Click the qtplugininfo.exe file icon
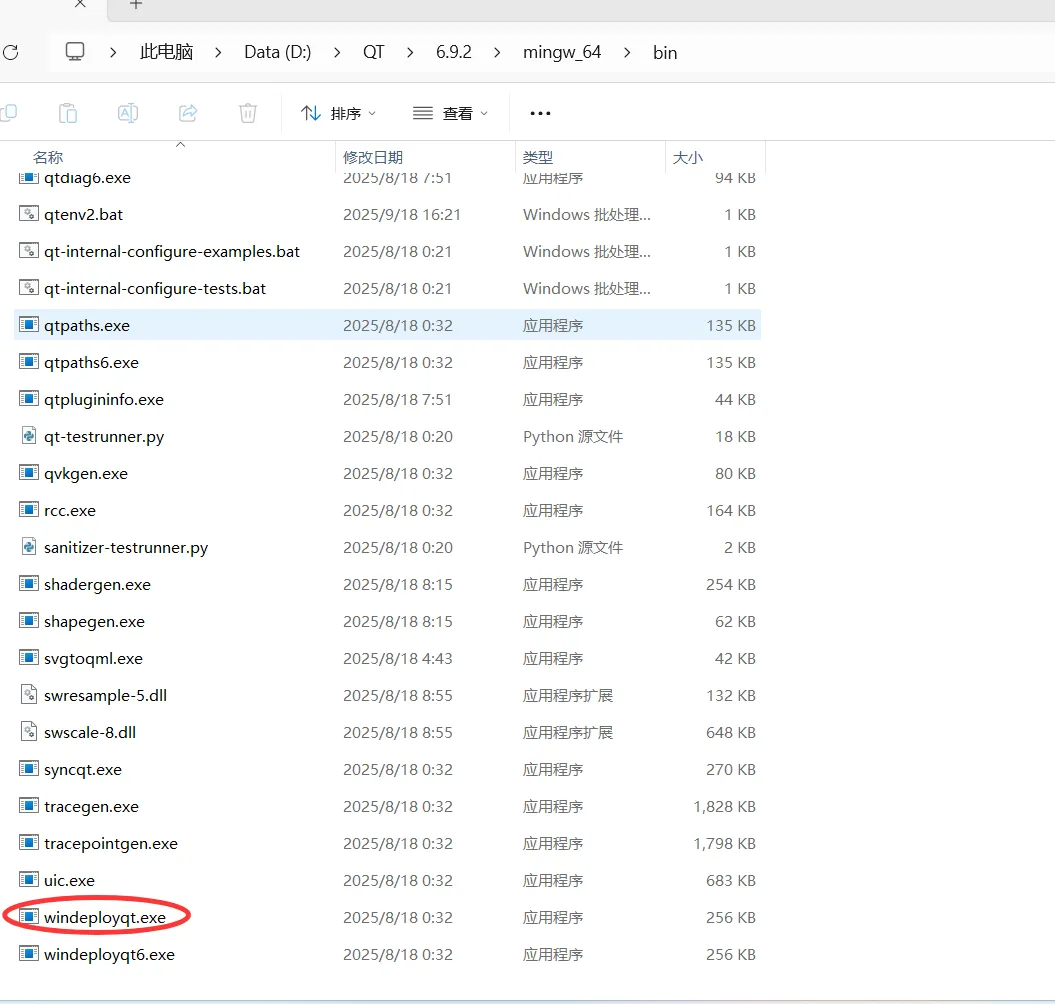1055x1004 pixels. pyautogui.click(x=28, y=399)
